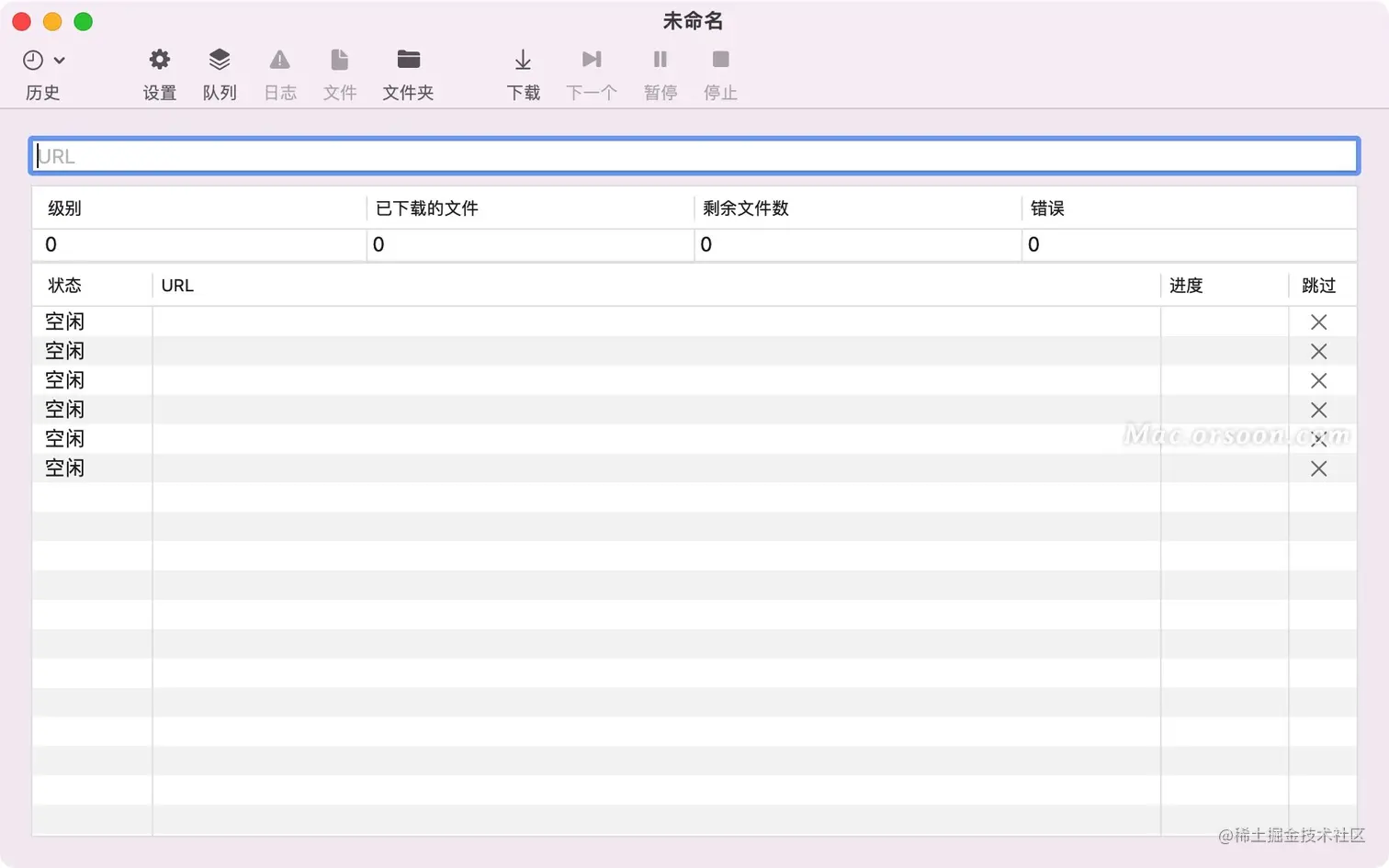Screen dimensions: 1389x868
Task: Click the 0 value under 错误
Action: (x=1033, y=244)
